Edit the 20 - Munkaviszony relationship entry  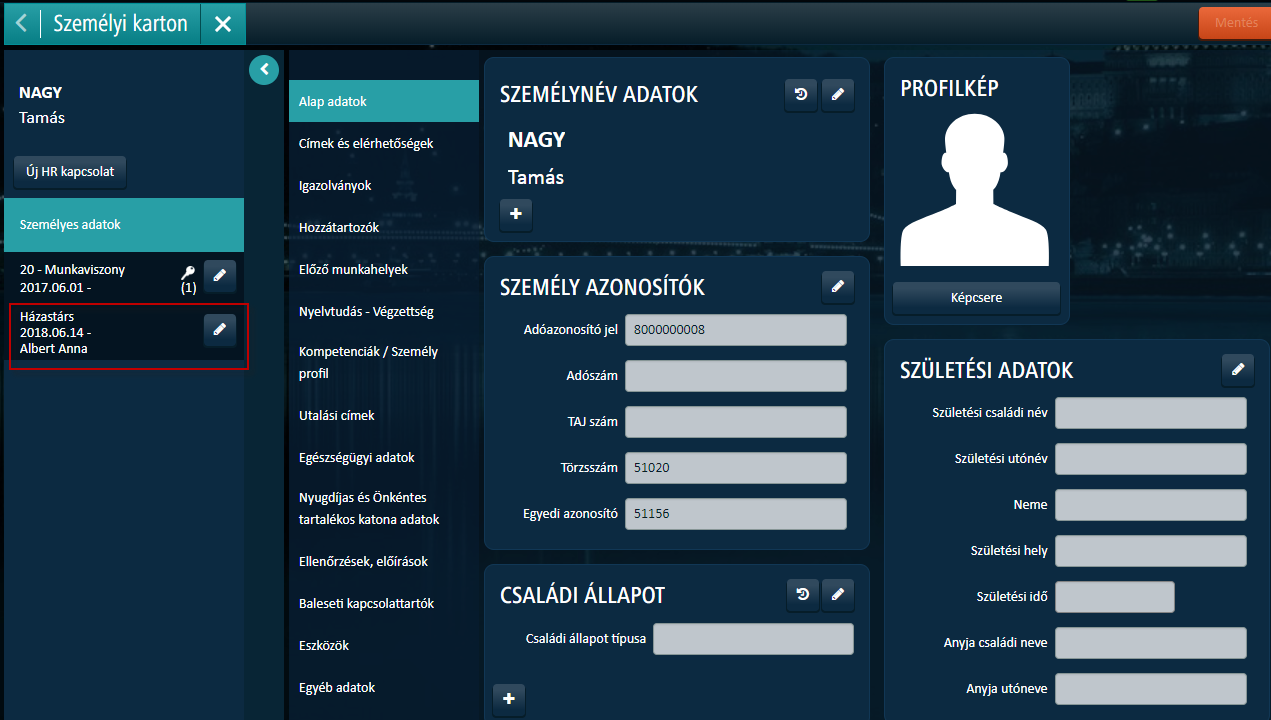[220, 276]
